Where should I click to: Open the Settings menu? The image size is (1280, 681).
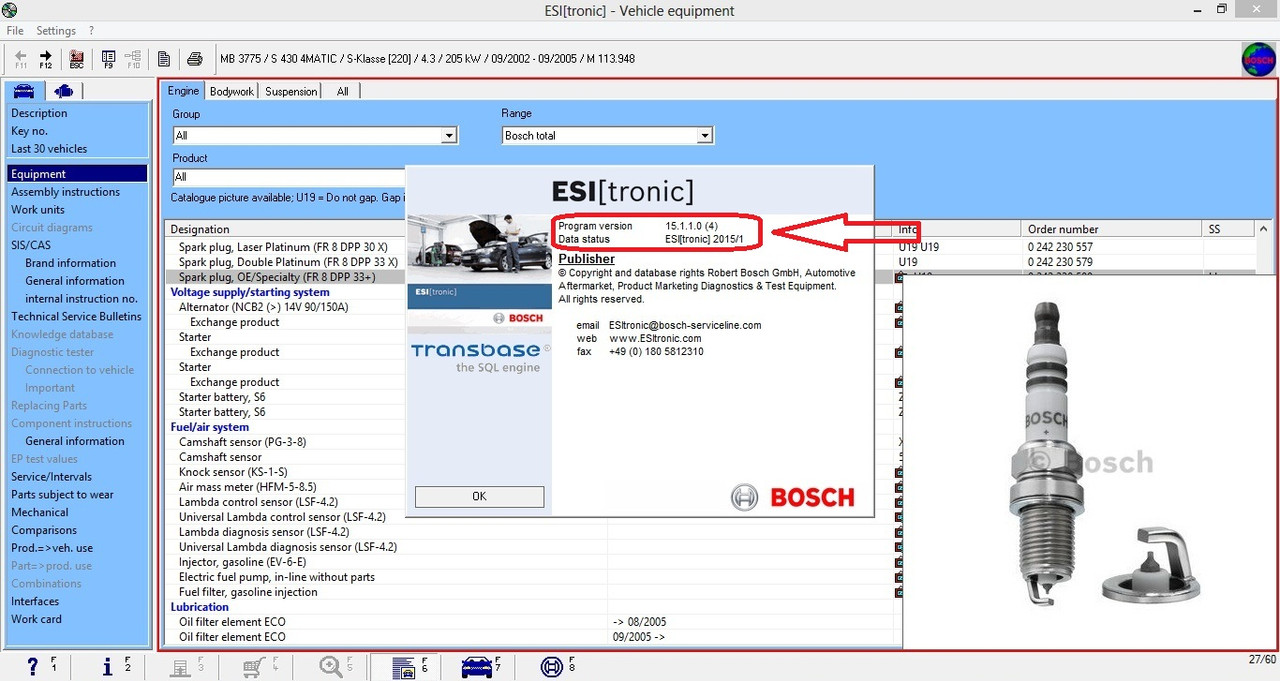click(x=56, y=31)
